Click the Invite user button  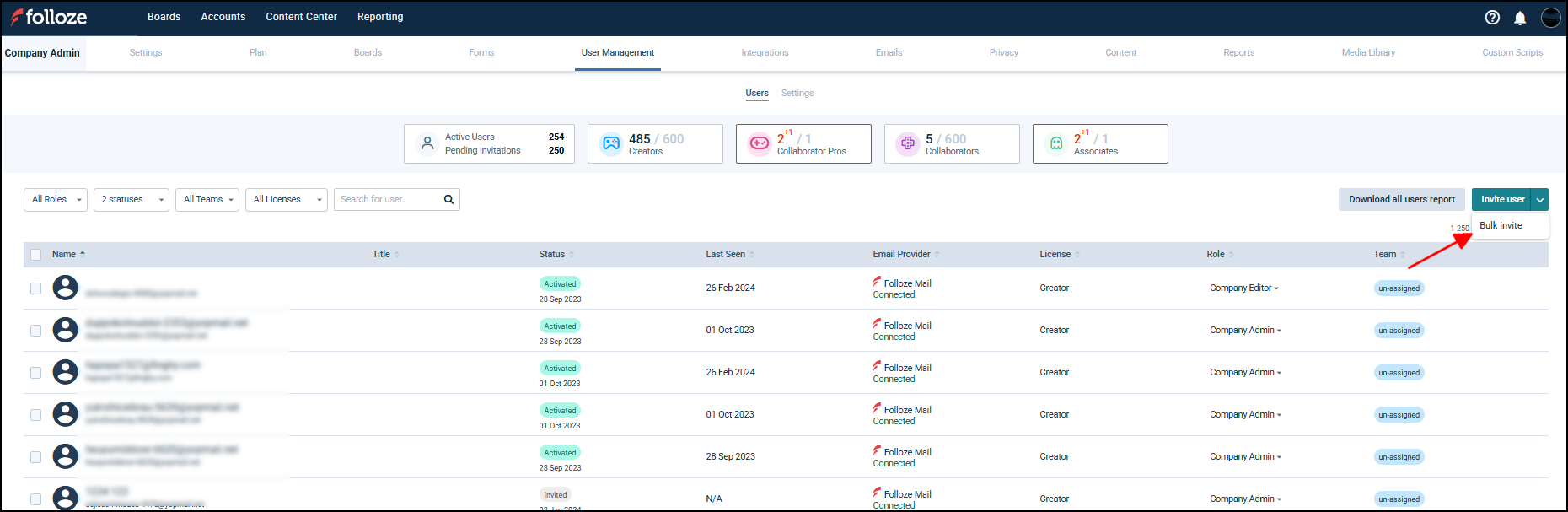(x=1502, y=200)
